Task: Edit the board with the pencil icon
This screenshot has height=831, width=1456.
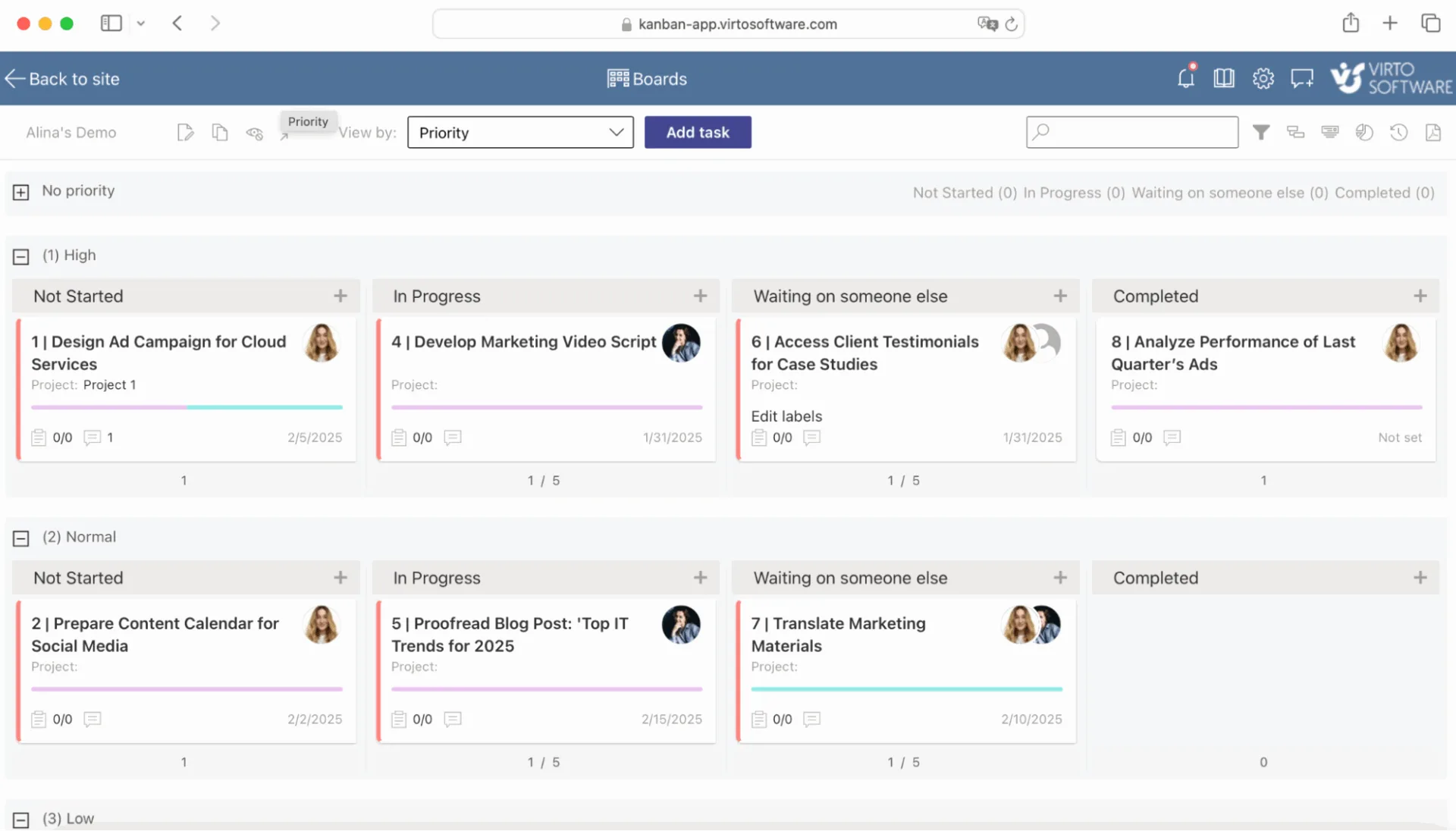Action: 185,132
